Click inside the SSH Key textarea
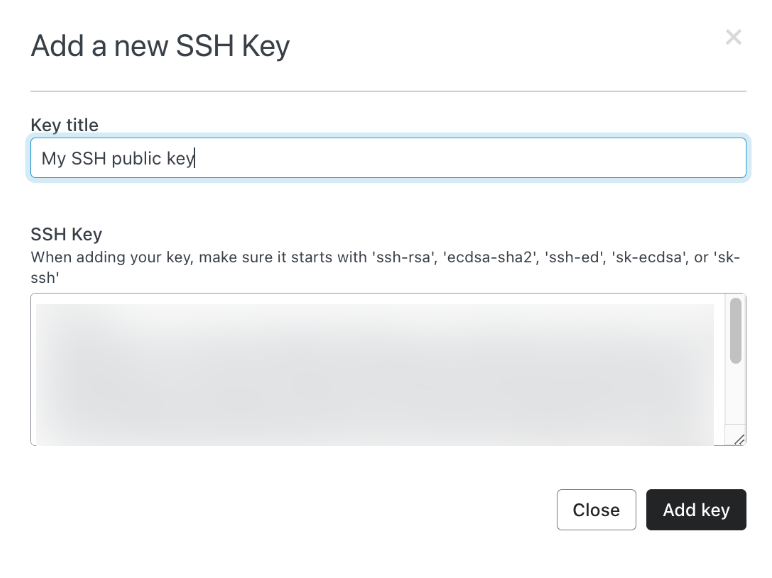The width and height of the screenshot is (772, 578). (x=377, y=370)
